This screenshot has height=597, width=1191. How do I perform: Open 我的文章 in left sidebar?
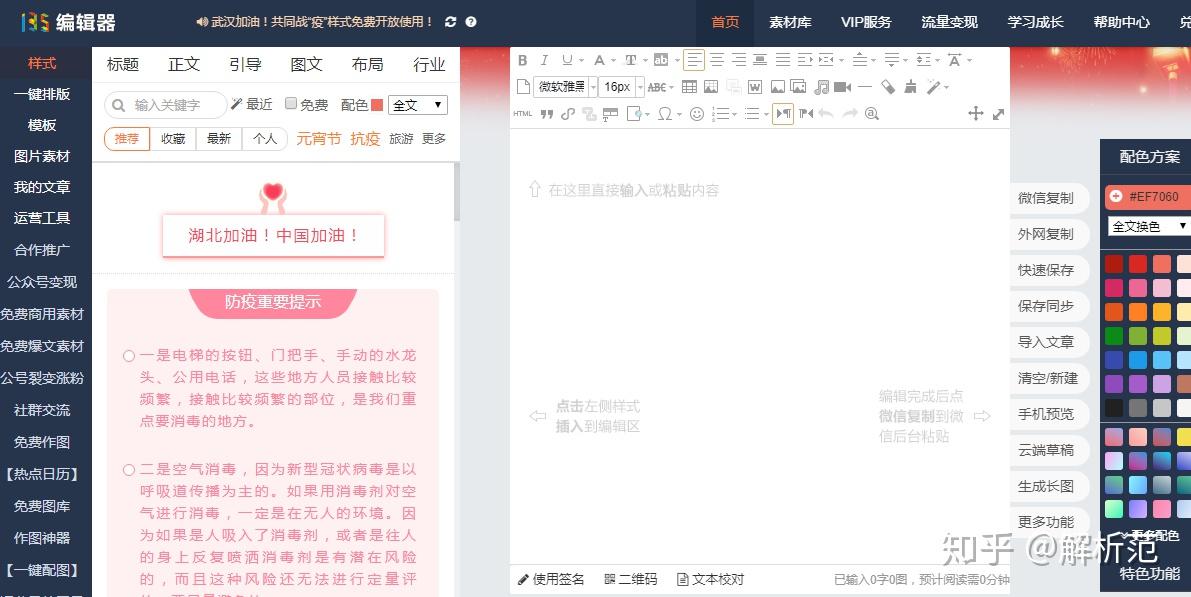[x=42, y=187]
